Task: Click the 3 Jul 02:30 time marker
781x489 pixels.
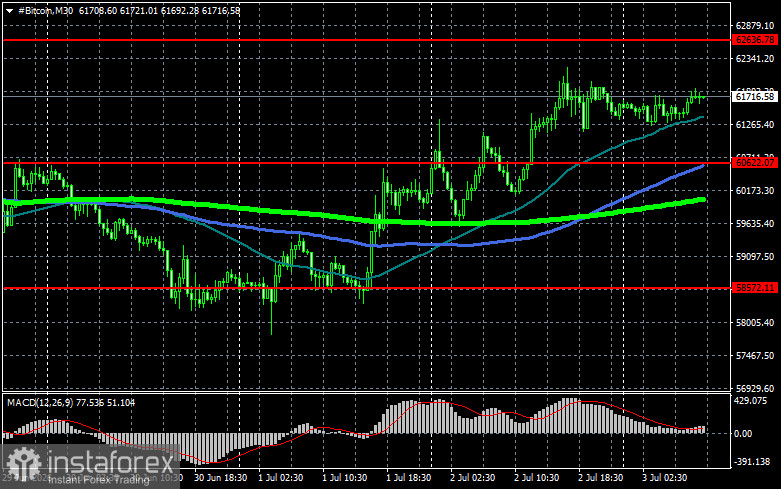Action: 664,478
